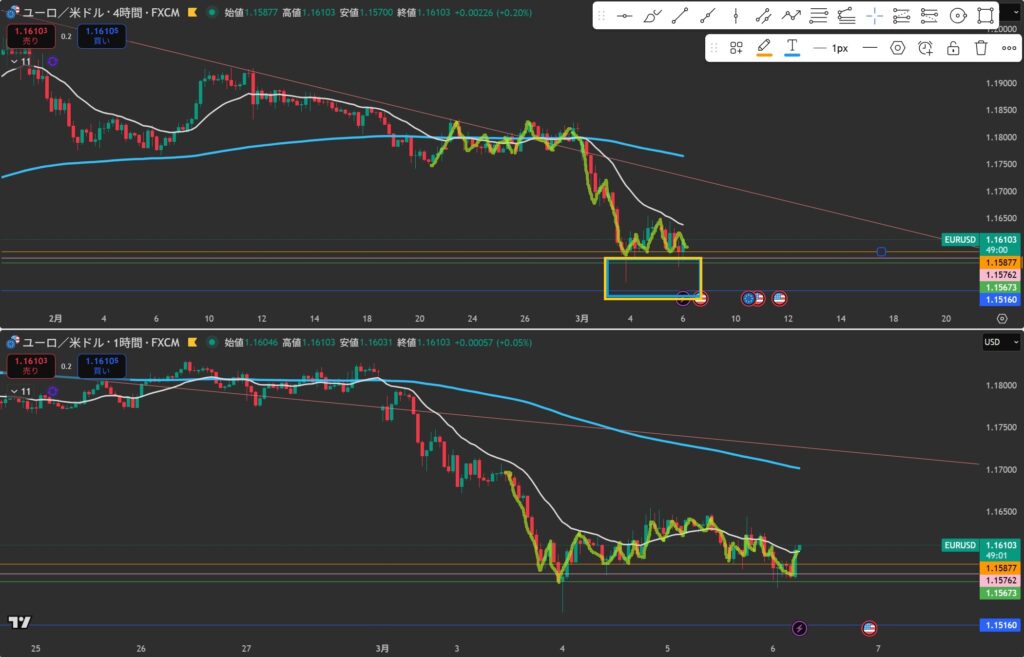Delete the selected drawing with trash icon

point(981,48)
